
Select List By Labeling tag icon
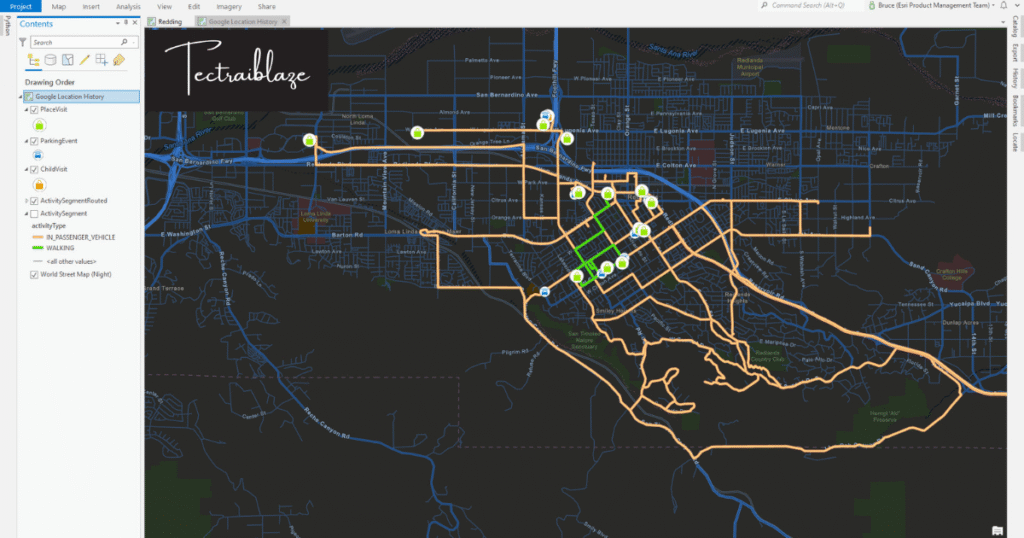click(x=119, y=60)
